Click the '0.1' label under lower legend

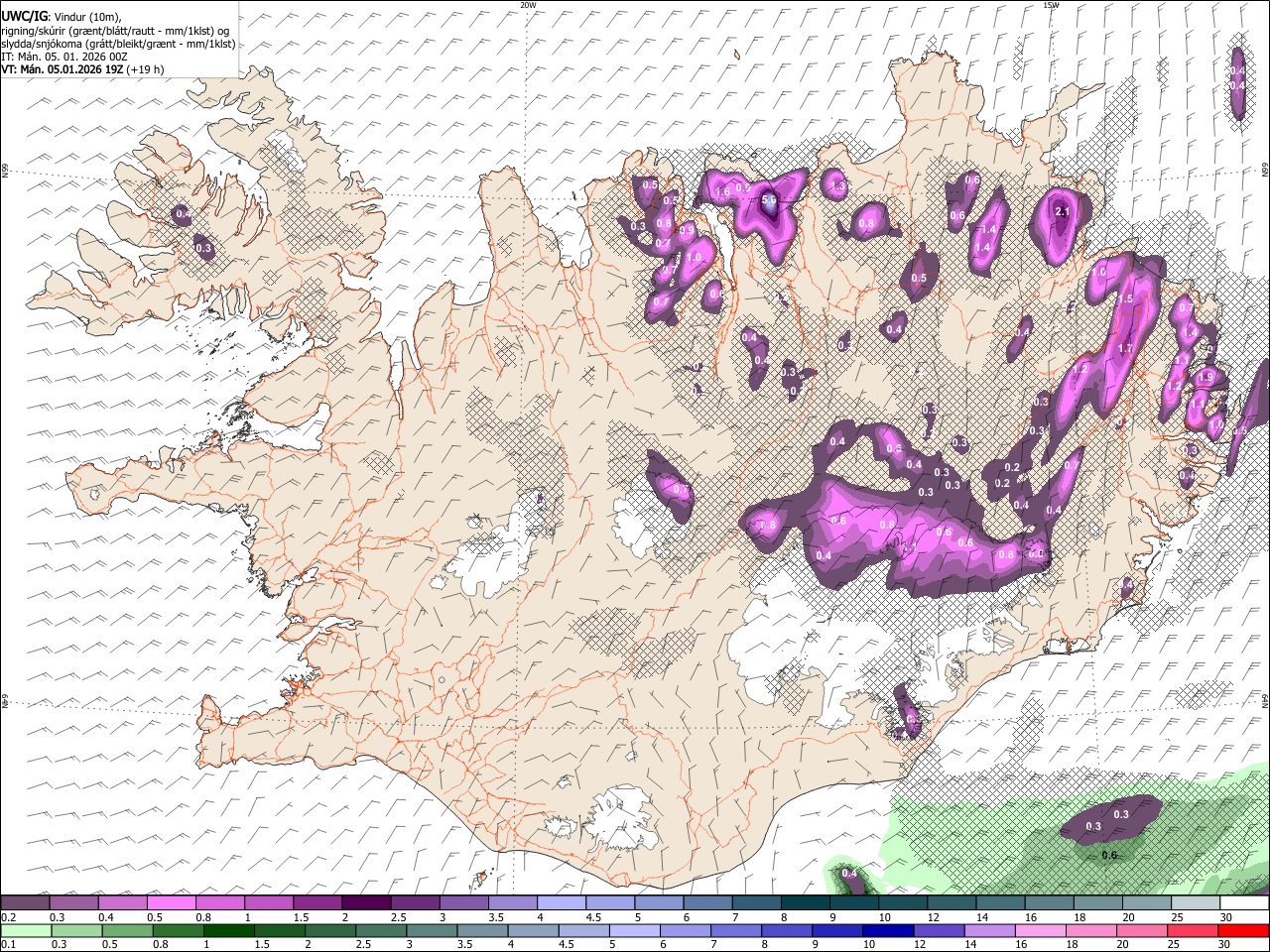point(8,945)
